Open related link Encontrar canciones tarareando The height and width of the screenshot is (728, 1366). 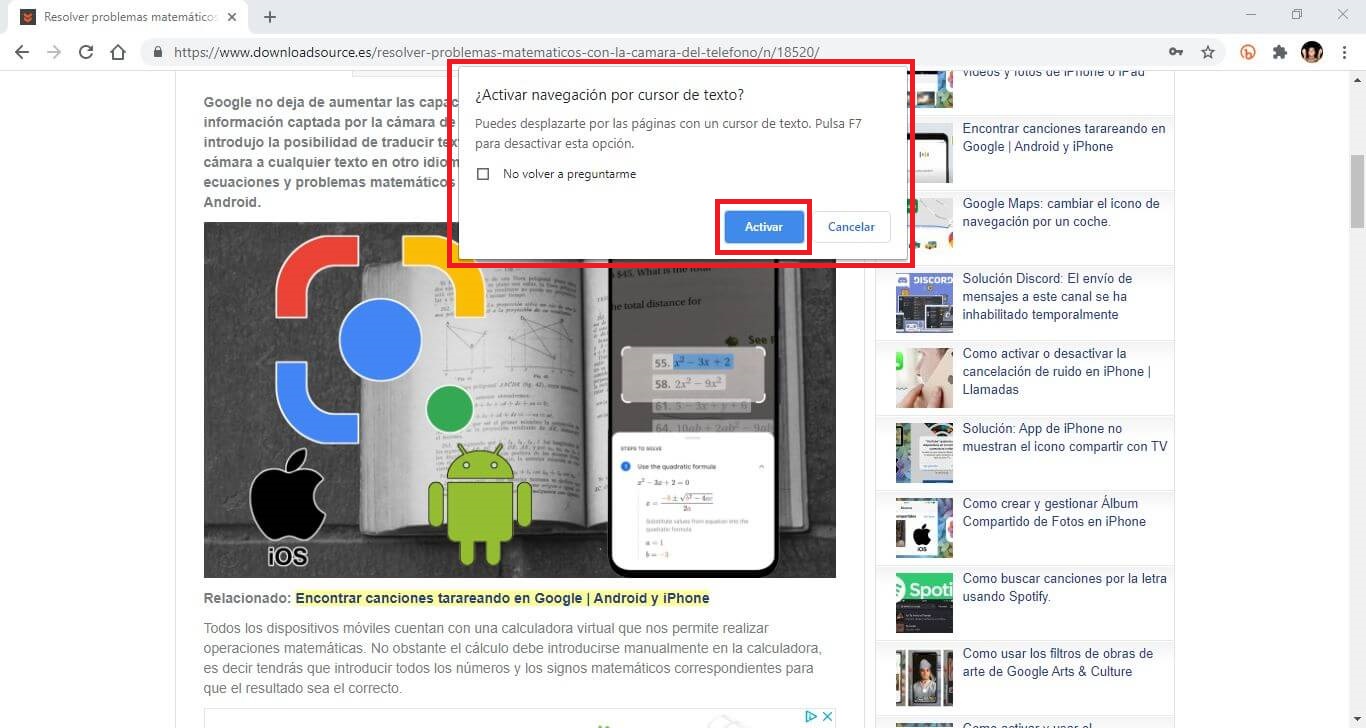pyautogui.click(x=502, y=598)
